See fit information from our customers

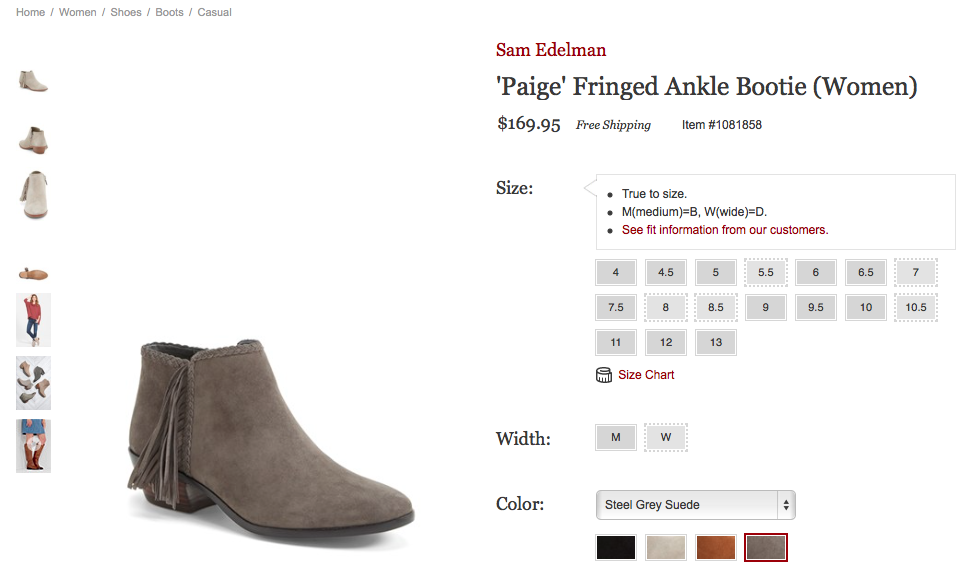[x=725, y=230]
